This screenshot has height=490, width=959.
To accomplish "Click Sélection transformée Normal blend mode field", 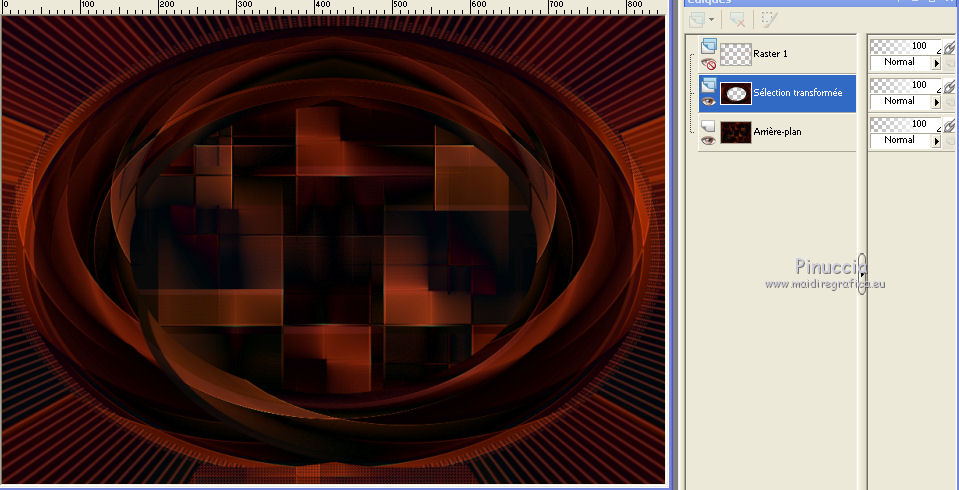I will pyautogui.click(x=900, y=102).
